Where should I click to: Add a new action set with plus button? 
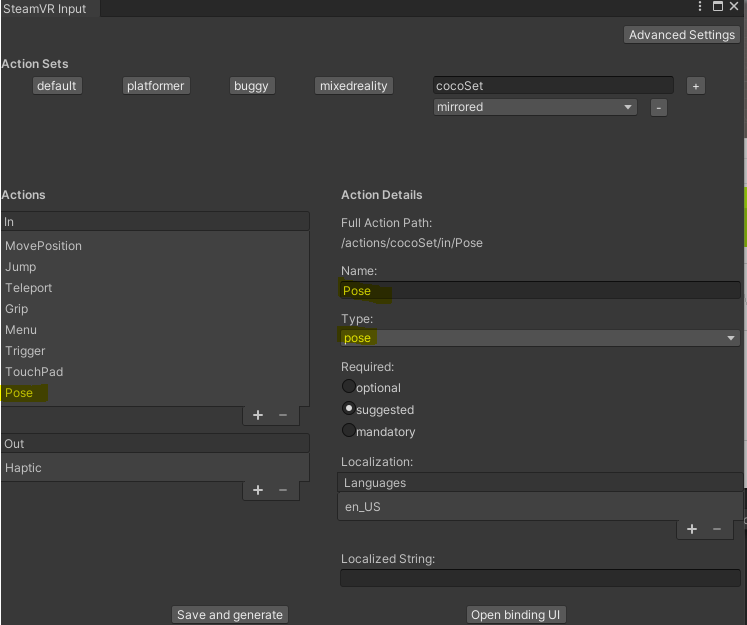pyautogui.click(x=696, y=86)
